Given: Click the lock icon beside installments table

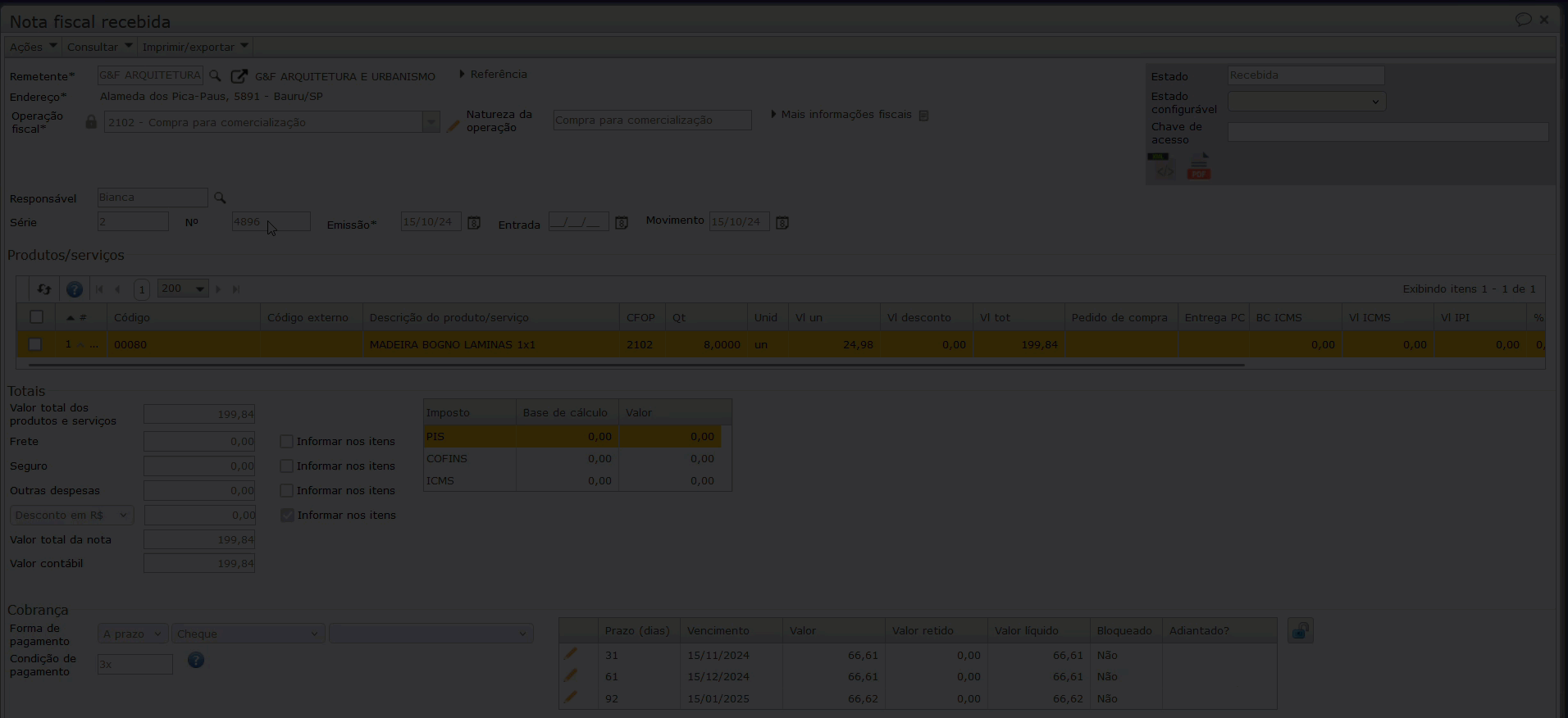Looking at the screenshot, I should (1301, 631).
